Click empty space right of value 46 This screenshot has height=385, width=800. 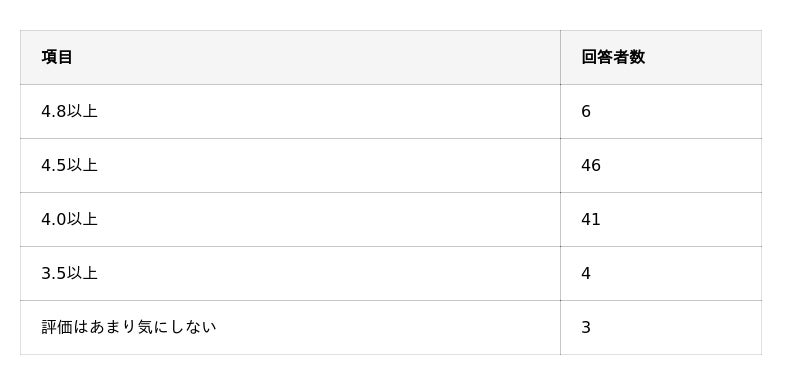point(681,165)
